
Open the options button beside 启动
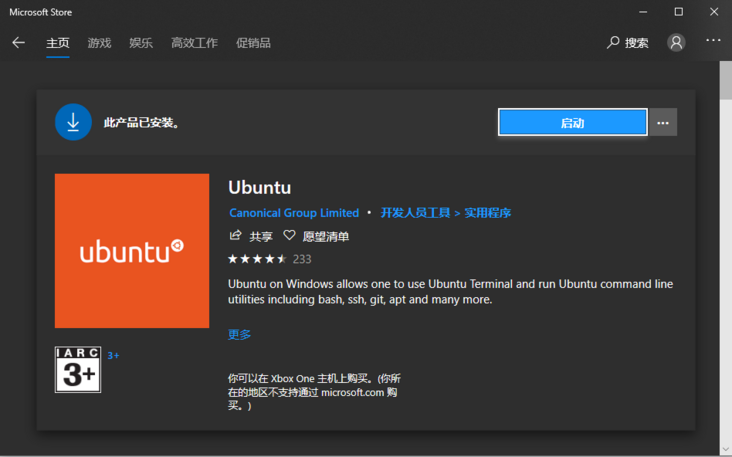point(663,122)
